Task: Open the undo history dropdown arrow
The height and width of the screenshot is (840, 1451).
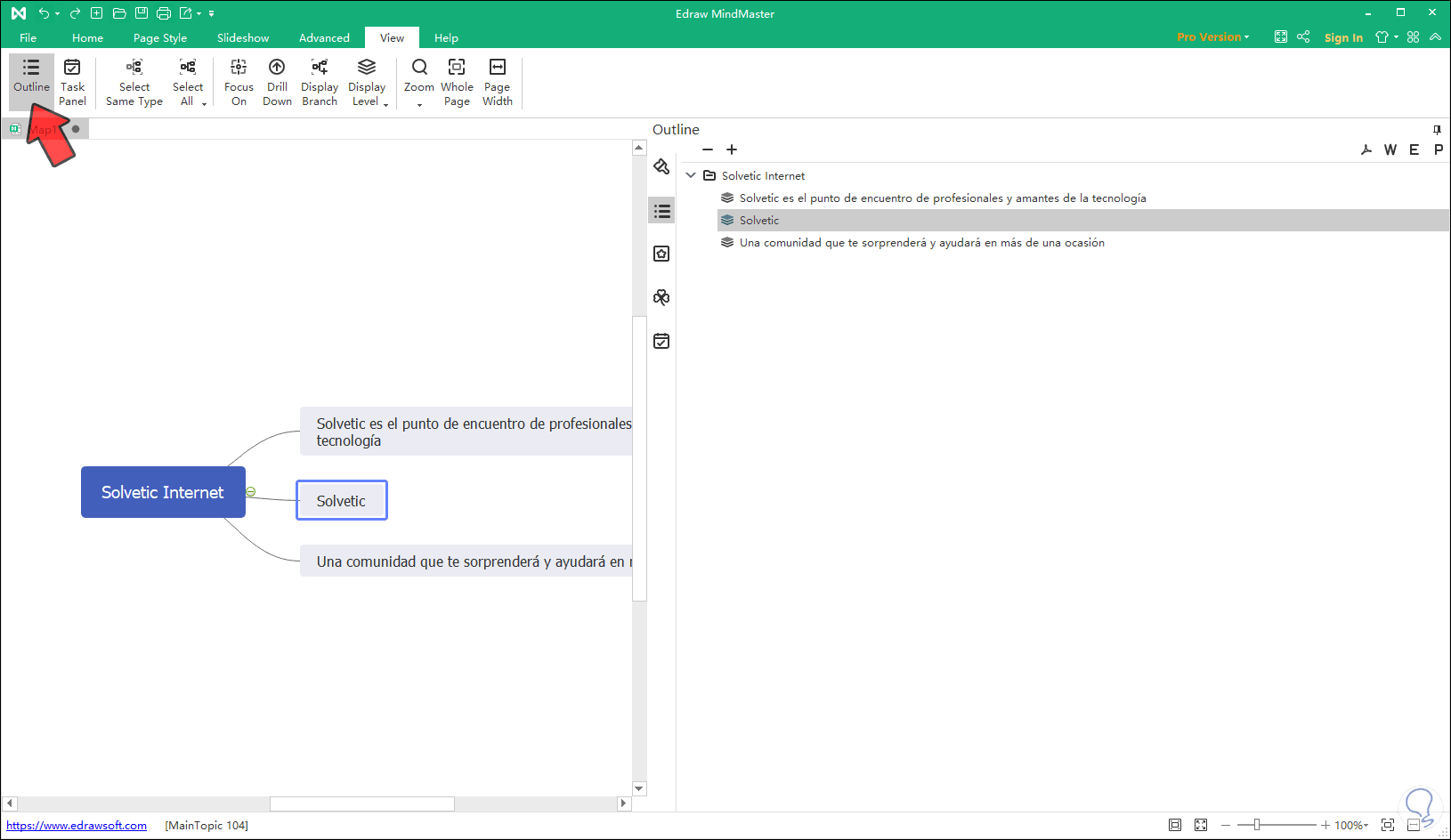Action: 57,13
